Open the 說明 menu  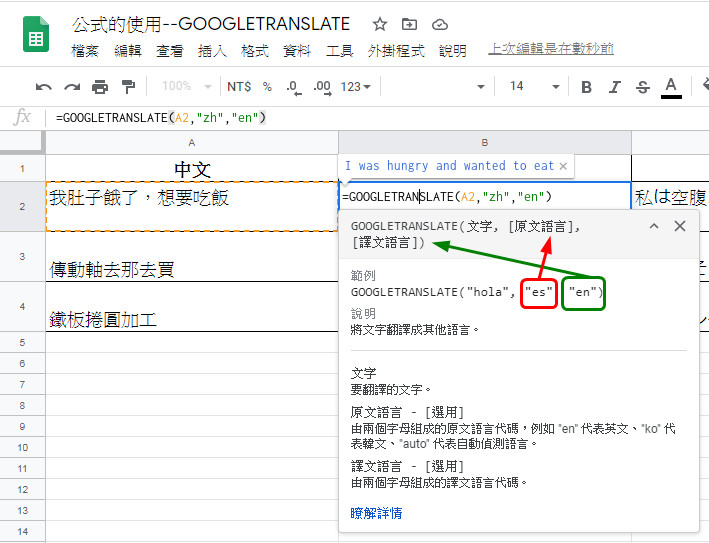coord(453,51)
